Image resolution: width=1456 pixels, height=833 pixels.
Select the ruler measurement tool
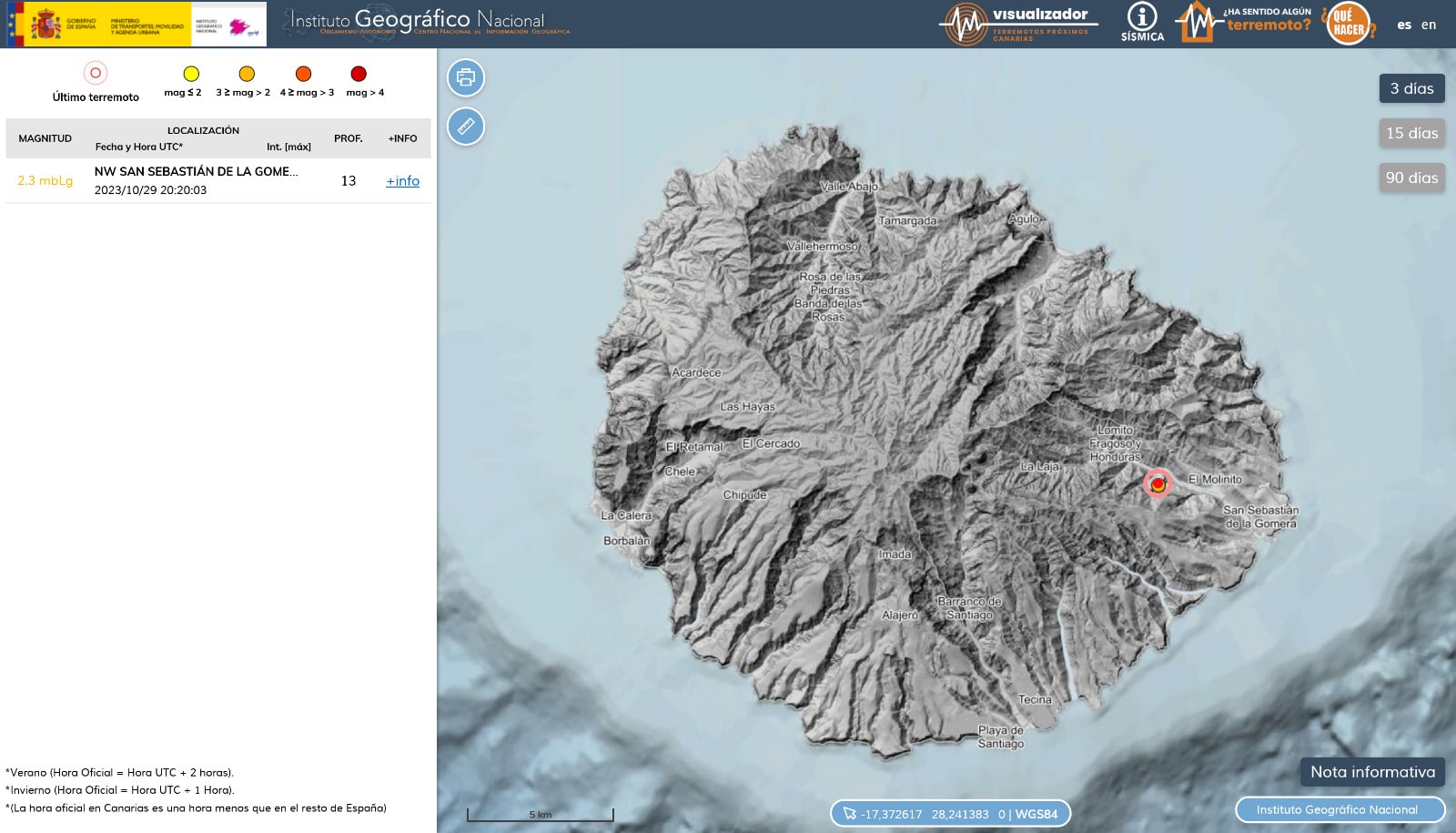(466, 127)
